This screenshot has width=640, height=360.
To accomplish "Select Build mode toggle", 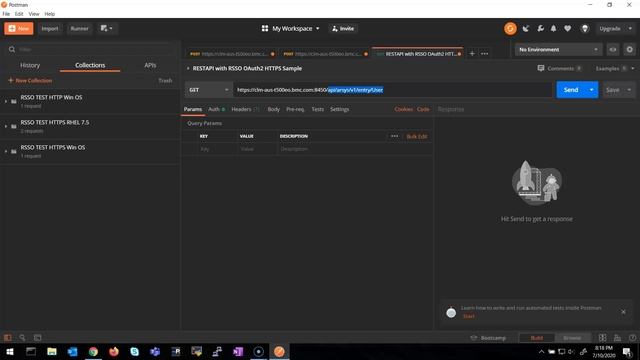I will click(x=537, y=338).
